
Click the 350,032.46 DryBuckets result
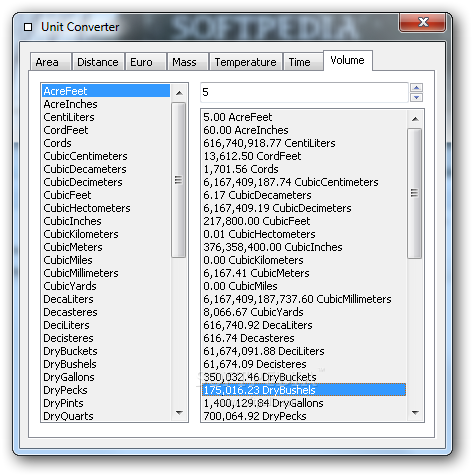tap(304, 377)
